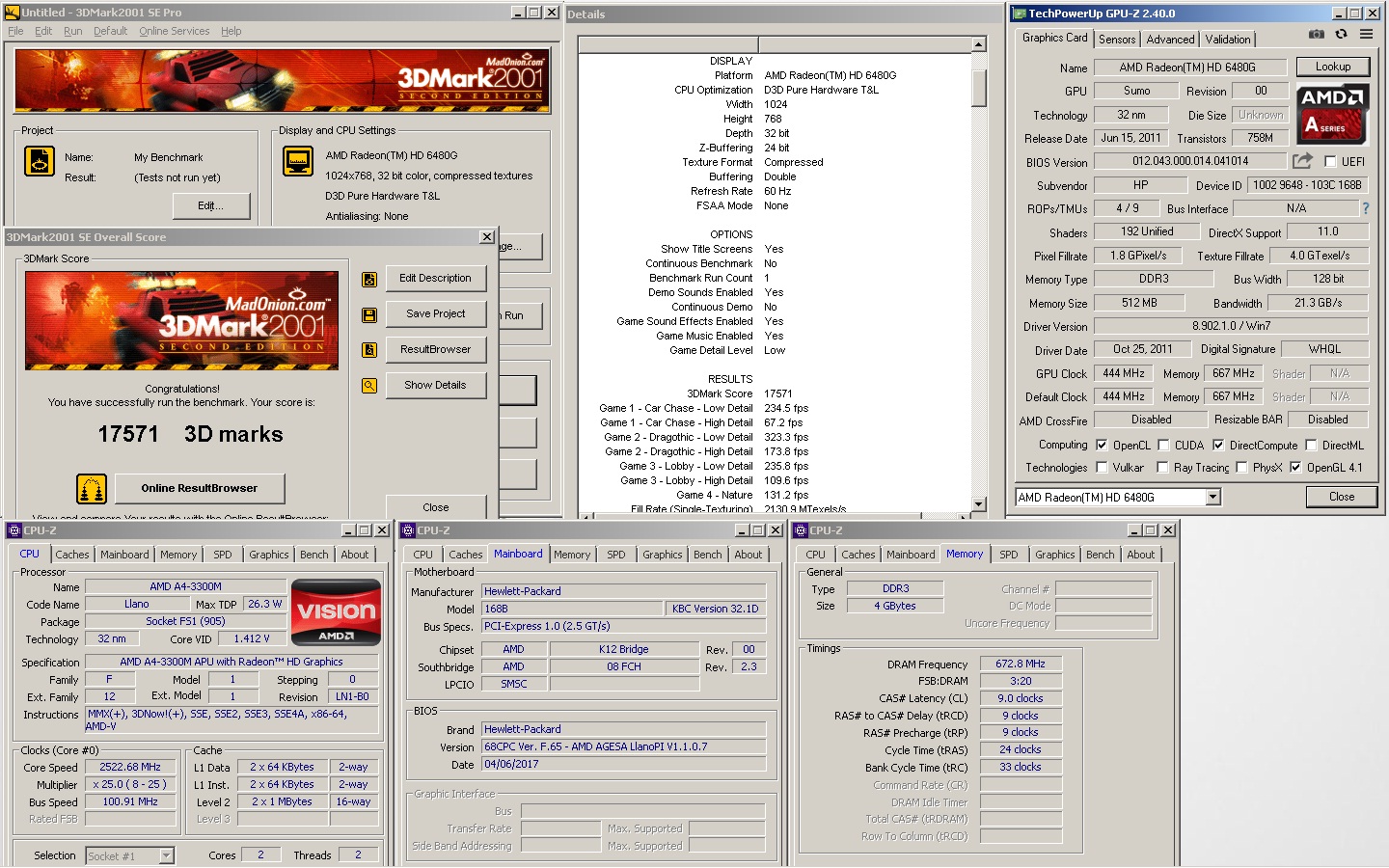Click the ResultBrowser button
The height and width of the screenshot is (868, 1389).
click(436, 350)
